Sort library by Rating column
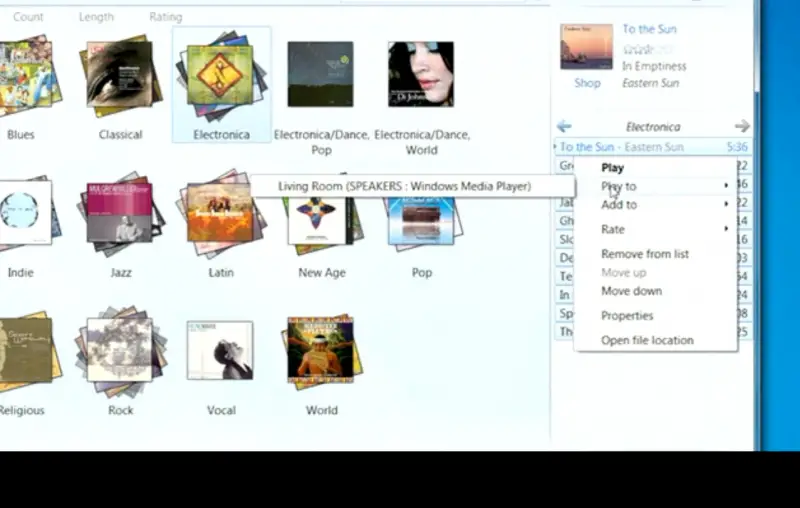The width and height of the screenshot is (800, 508). click(x=165, y=17)
